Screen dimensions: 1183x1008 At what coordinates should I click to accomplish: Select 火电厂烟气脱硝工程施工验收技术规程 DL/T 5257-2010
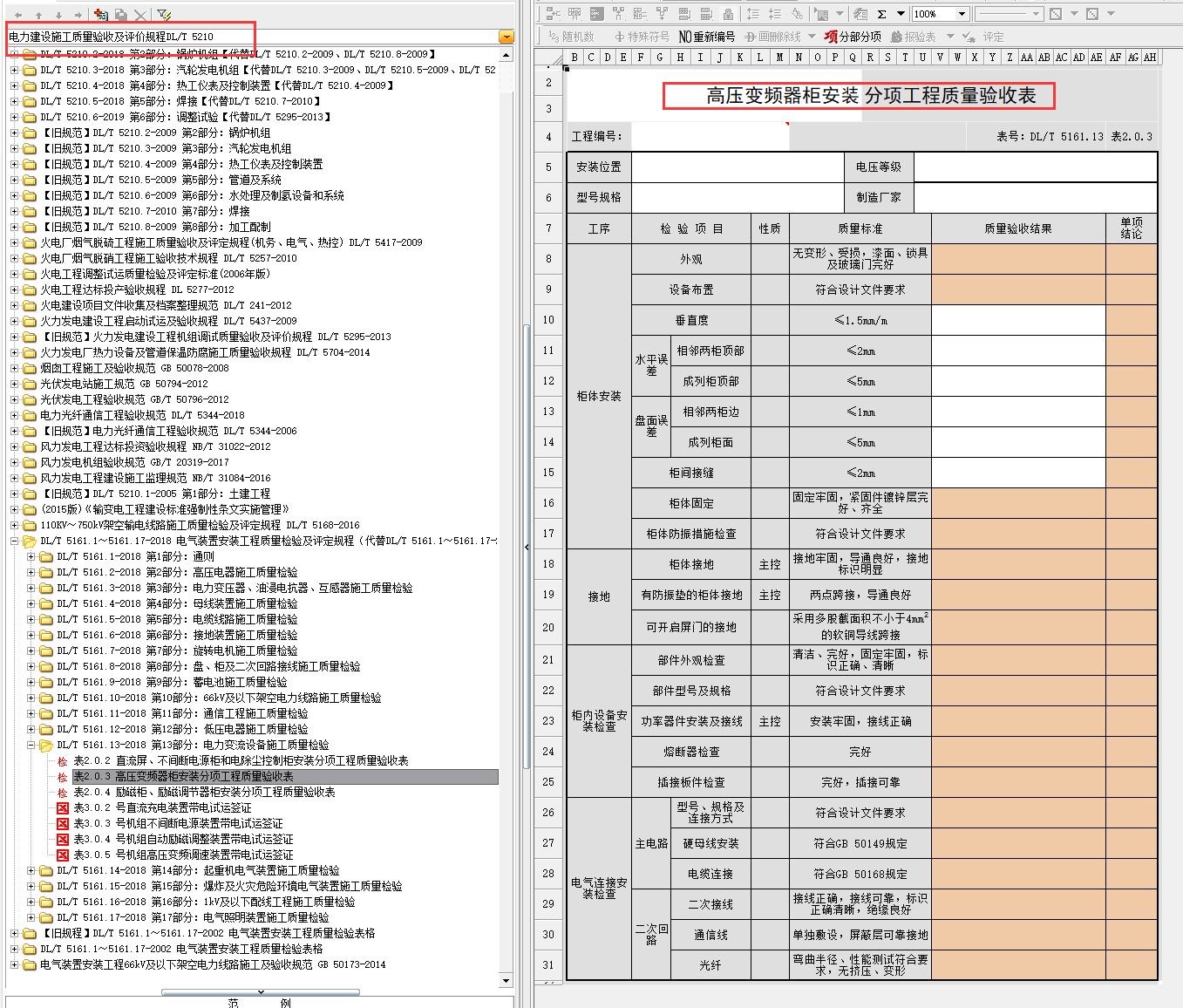coord(168,259)
